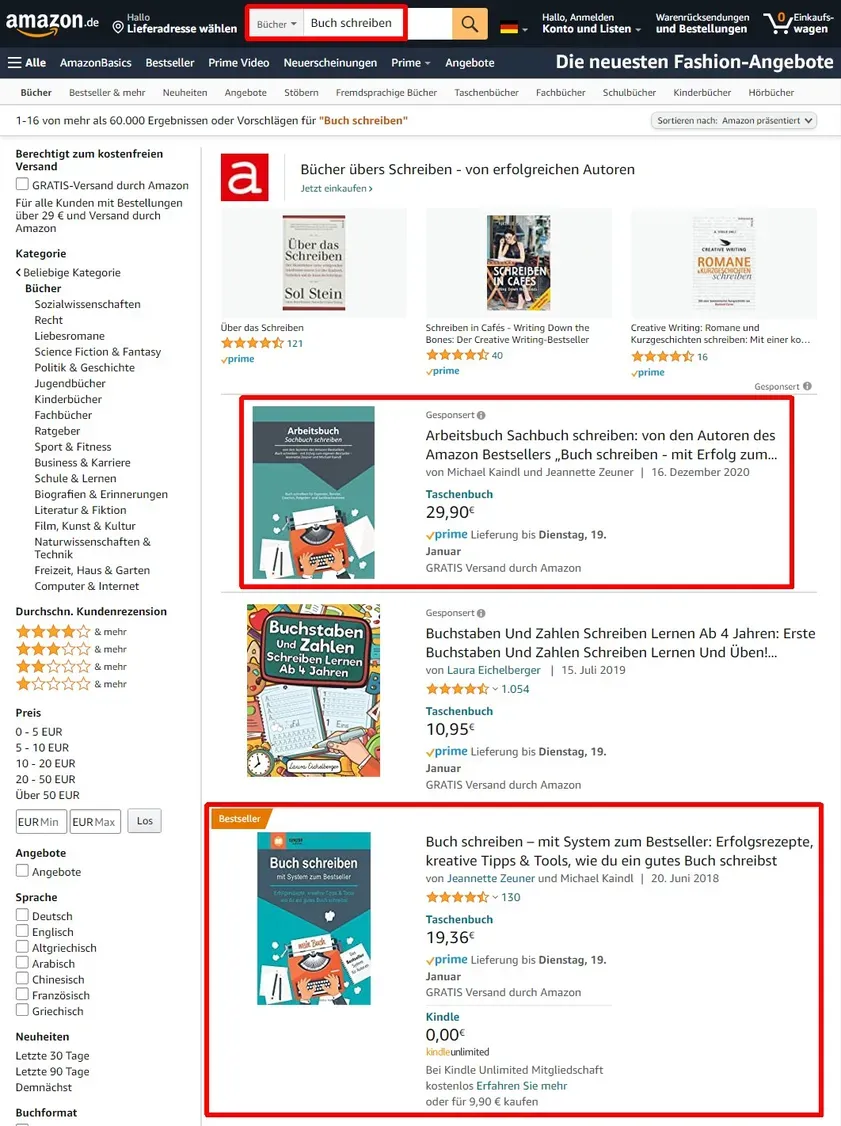
Task: Expand the Konto und Listen menu
Action: 592,29
